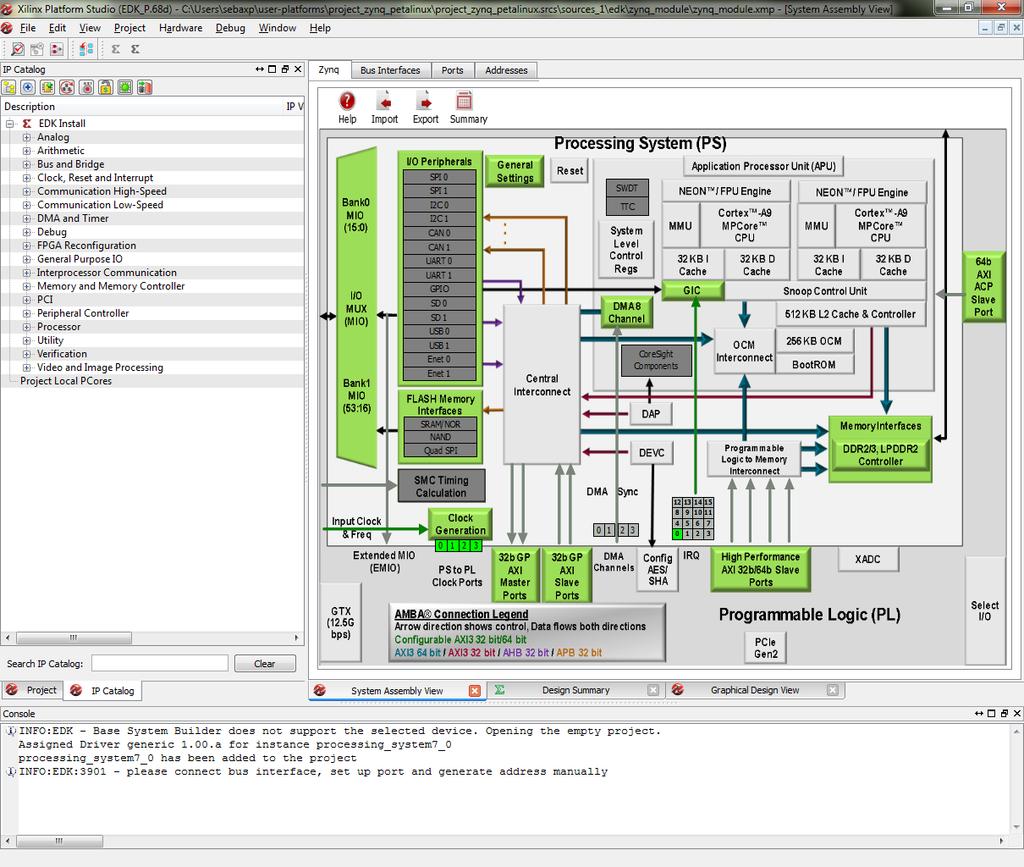Click the blue plus icon in IP Catalog toolbar
1024x867 pixels.
(x=28, y=87)
